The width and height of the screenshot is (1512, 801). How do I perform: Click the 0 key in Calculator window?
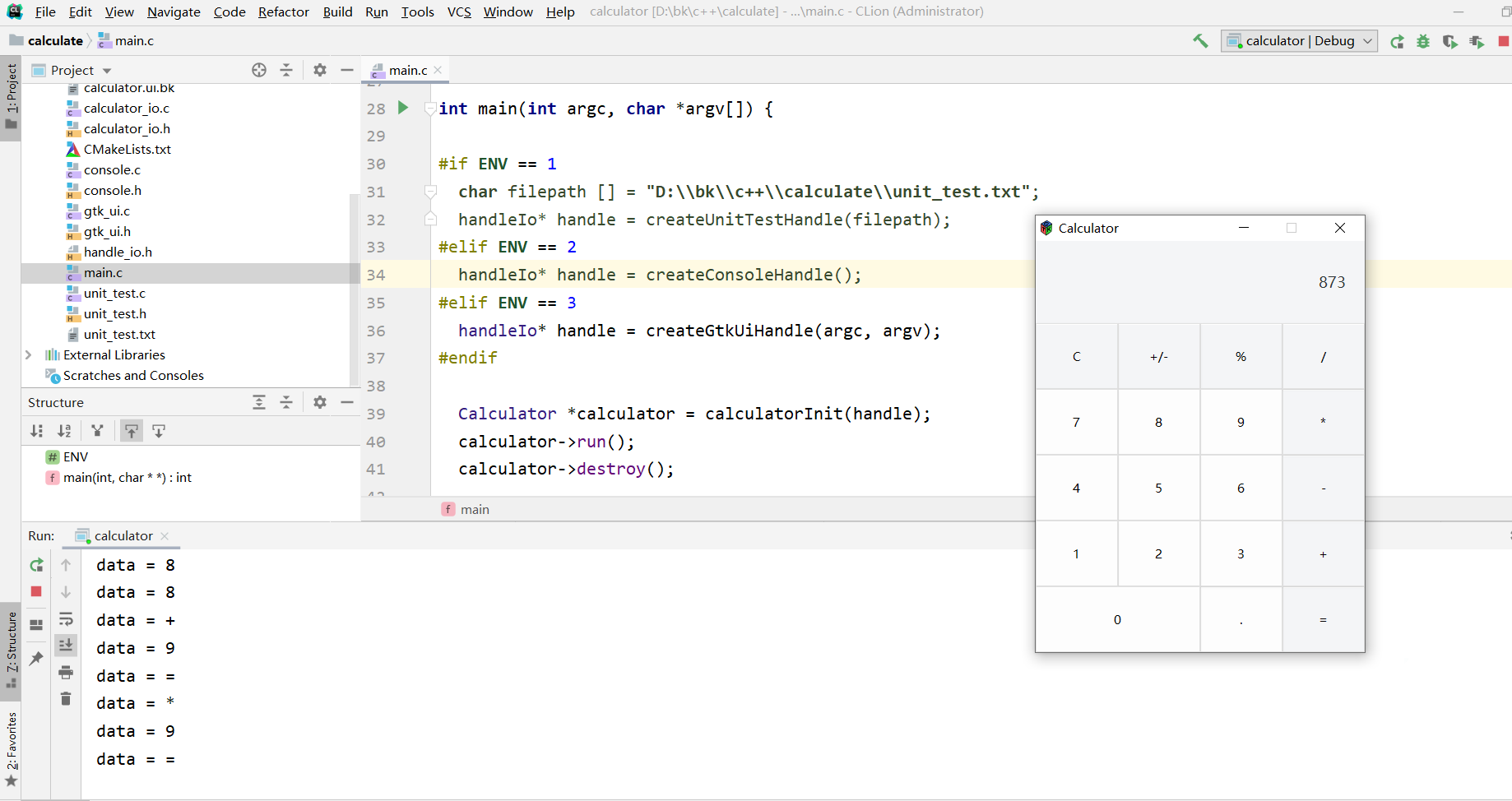[x=1117, y=619]
